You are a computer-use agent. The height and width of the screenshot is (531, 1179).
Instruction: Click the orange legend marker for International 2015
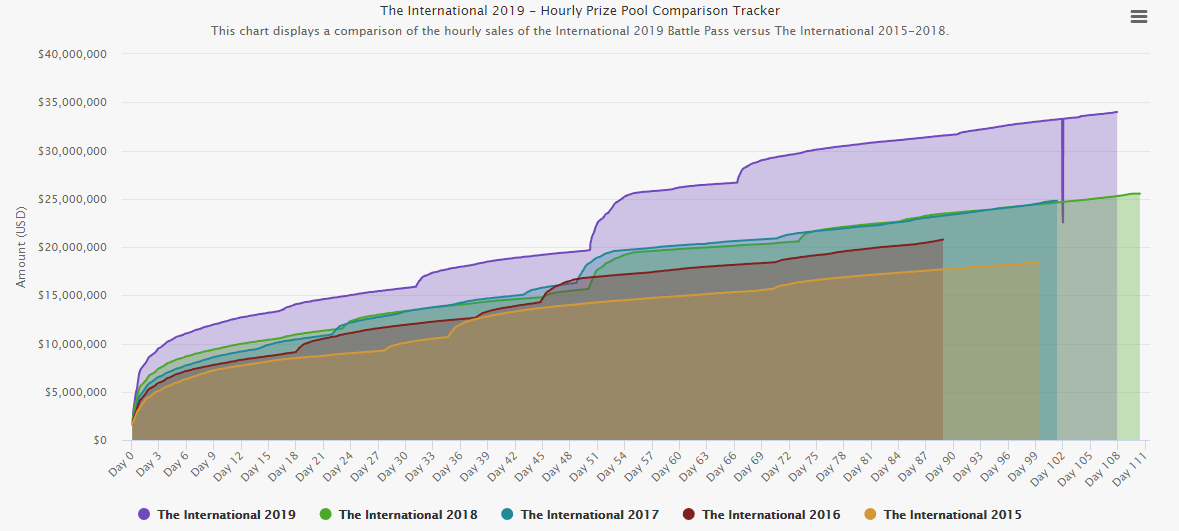(x=870, y=515)
